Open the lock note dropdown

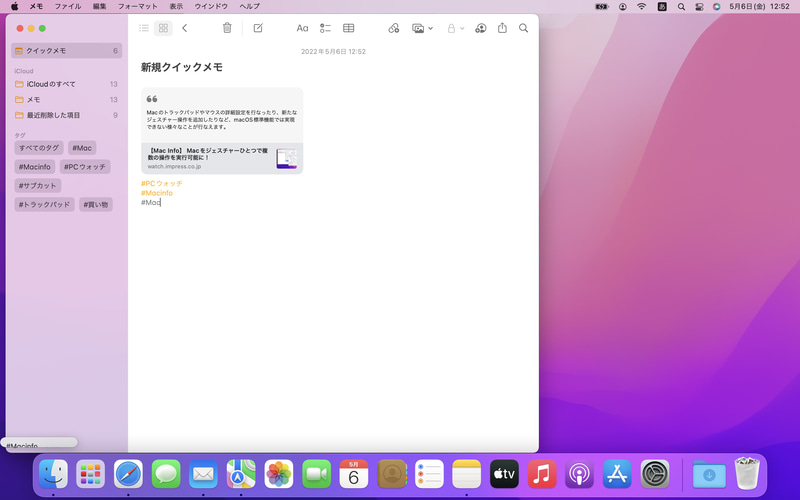(x=455, y=28)
